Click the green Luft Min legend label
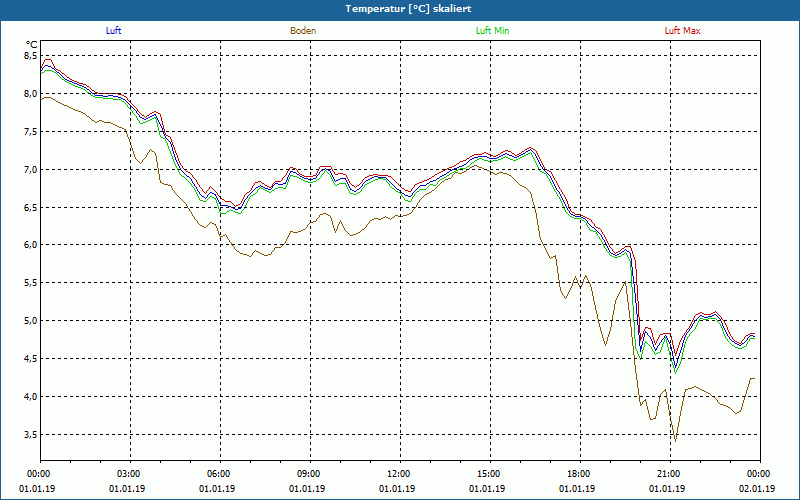 [x=492, y=31]
